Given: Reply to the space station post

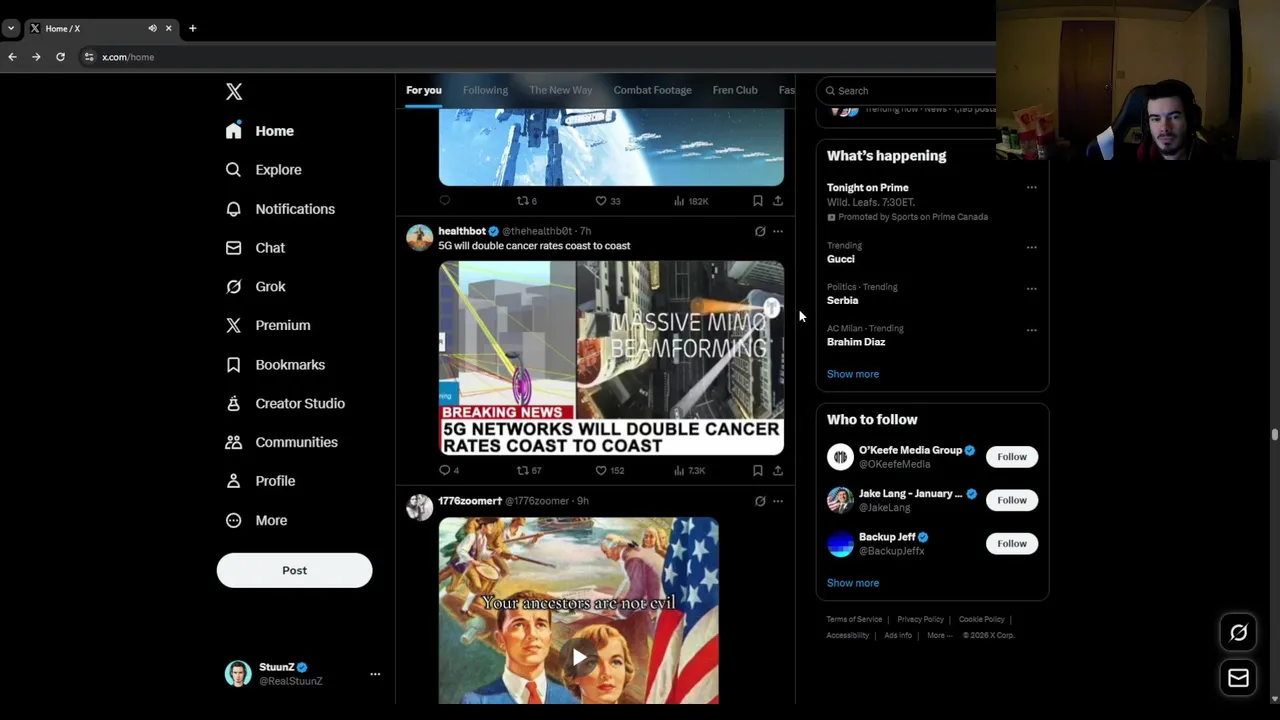Looking at the screenshot, I should [x=445, y=201].
